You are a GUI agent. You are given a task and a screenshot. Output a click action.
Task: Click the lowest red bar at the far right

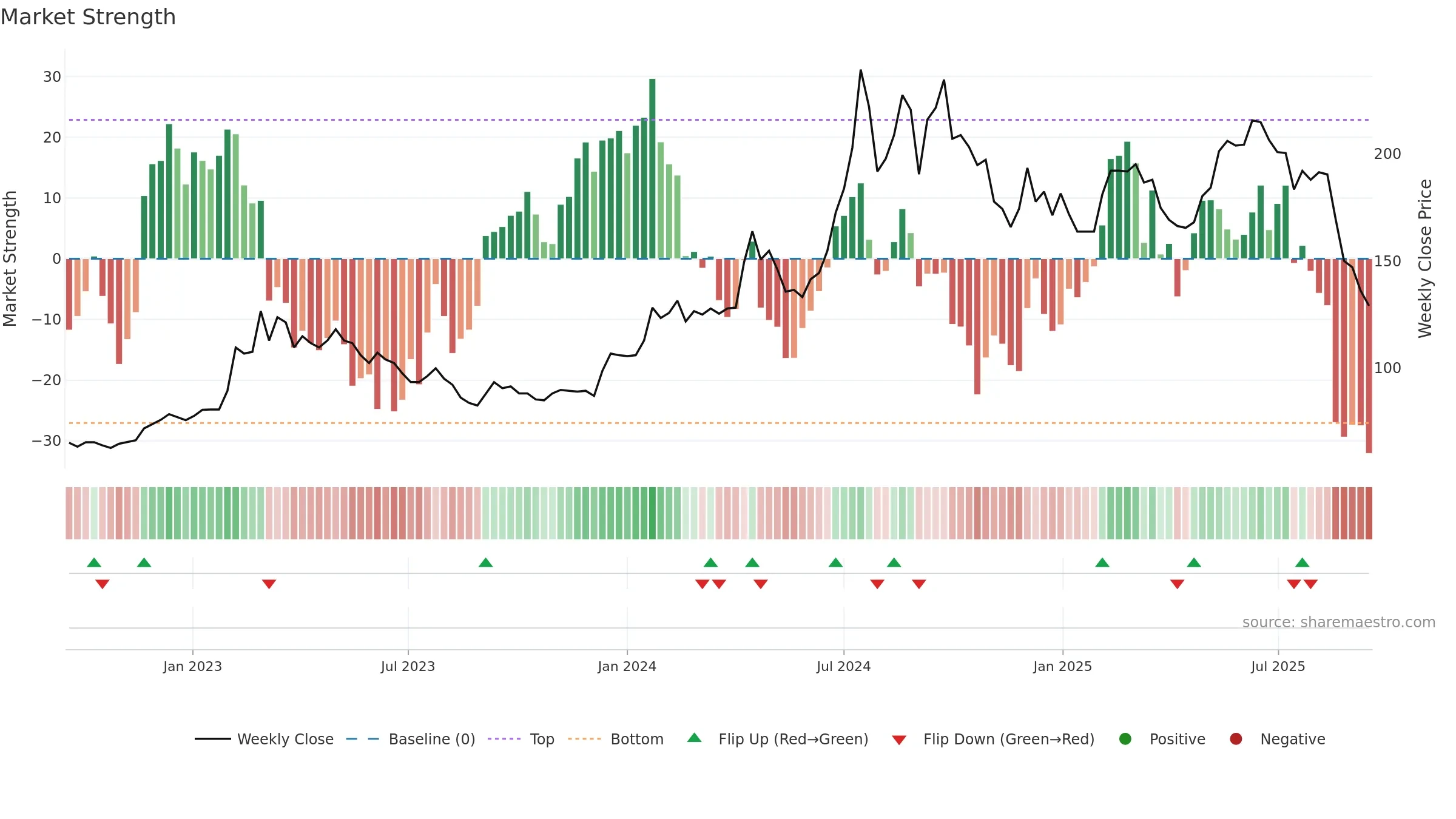point(1369,356)
